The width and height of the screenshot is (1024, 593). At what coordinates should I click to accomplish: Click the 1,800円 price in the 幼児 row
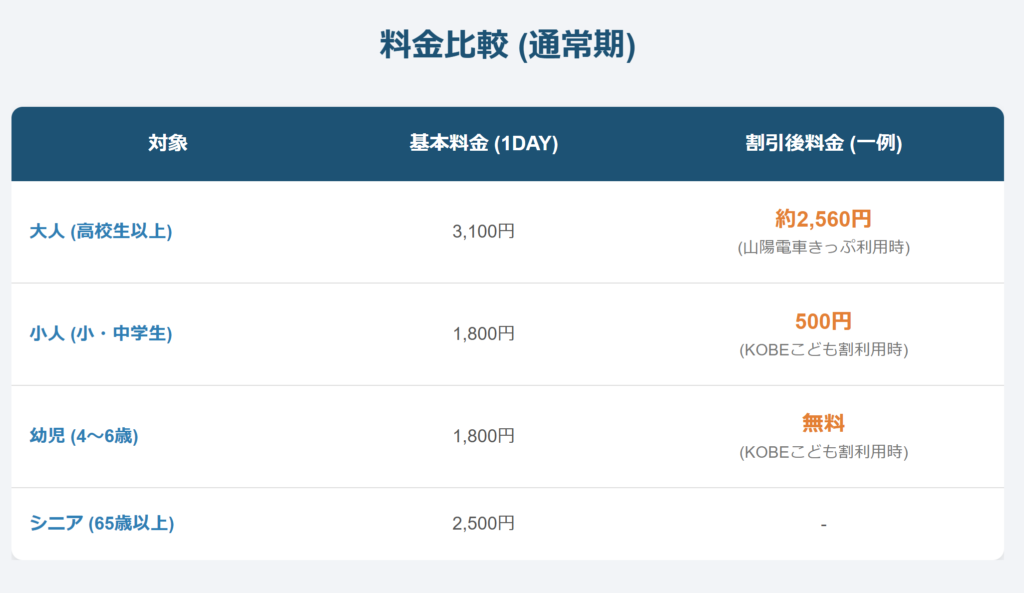click(x=483, y=436)
